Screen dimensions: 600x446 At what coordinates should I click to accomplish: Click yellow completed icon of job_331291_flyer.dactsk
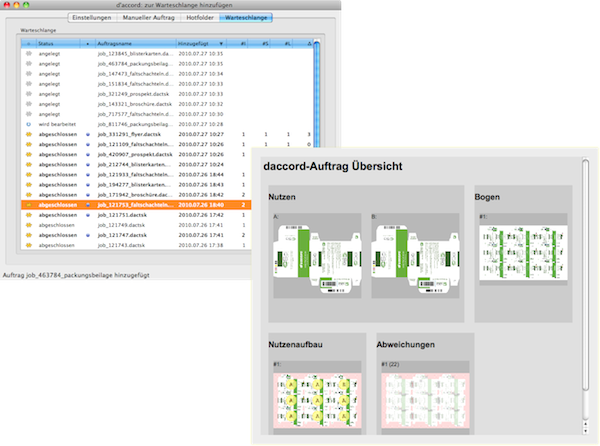28,133
